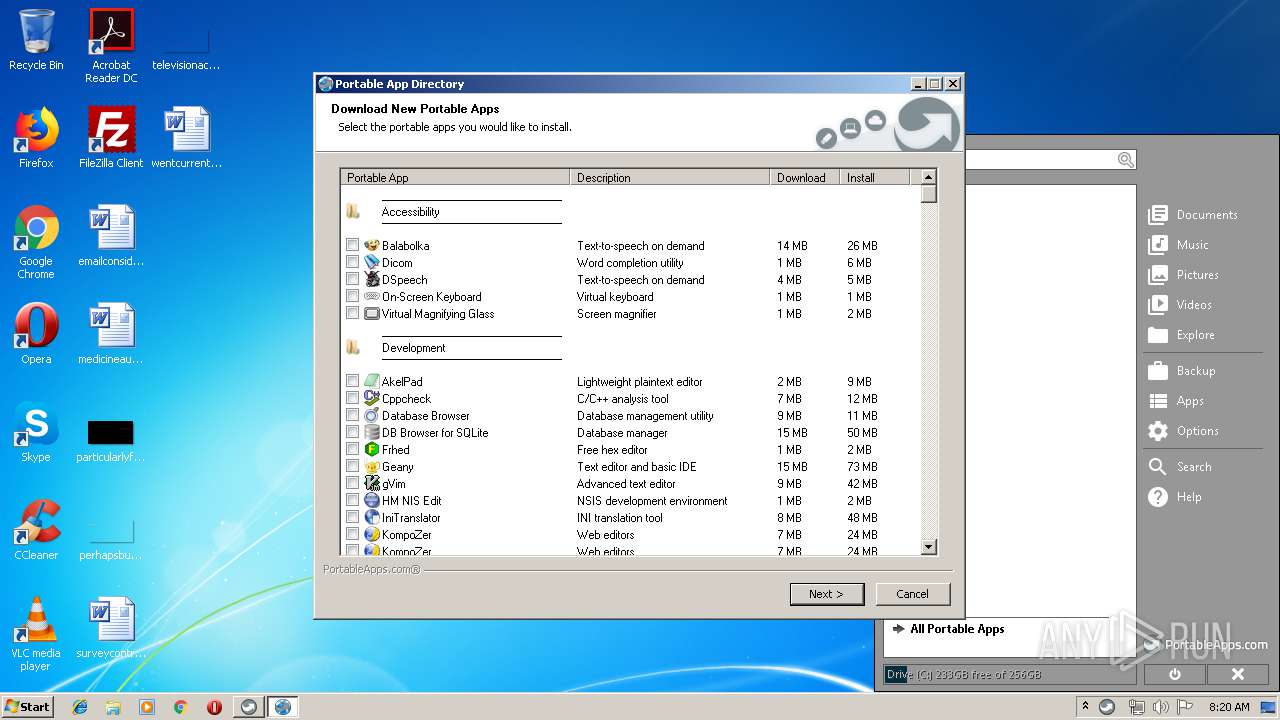Show hidden tray icons arrow
Screen dimensions: 1280x720
(x=1085, y=706)
